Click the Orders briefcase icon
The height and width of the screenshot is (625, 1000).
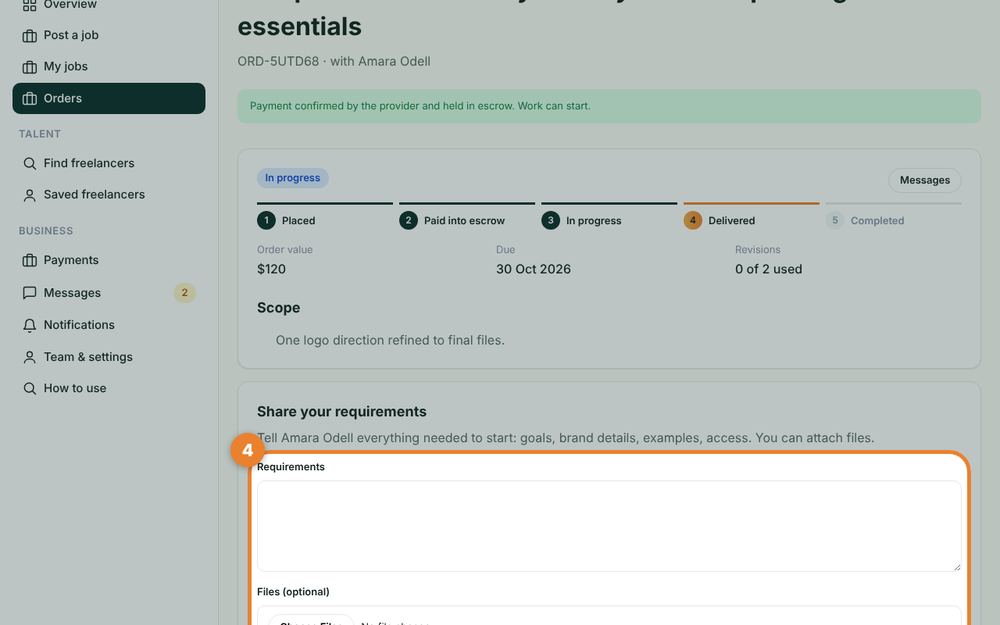pyautogui.click(x=29, y=99)
